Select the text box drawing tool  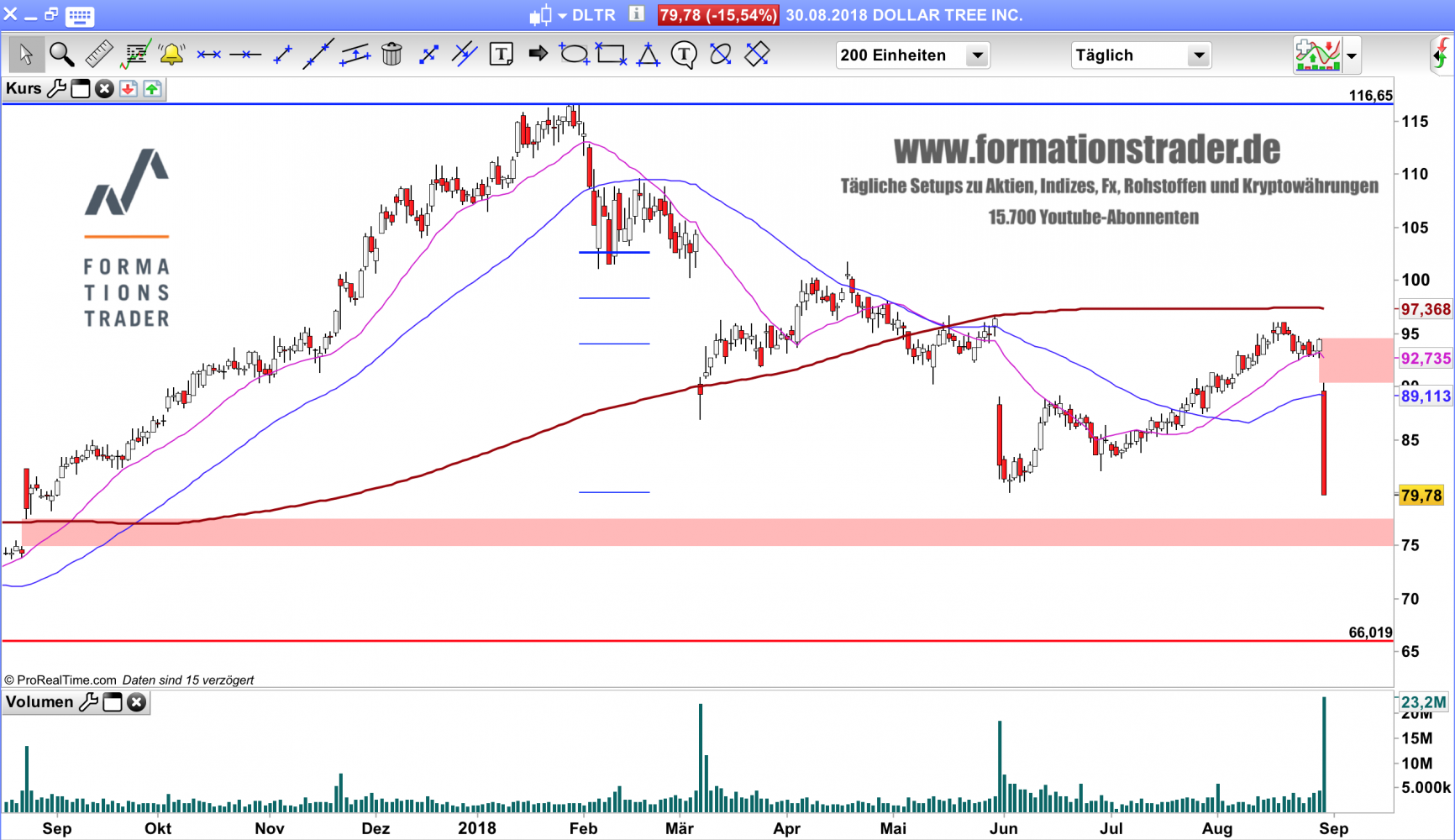502,55
